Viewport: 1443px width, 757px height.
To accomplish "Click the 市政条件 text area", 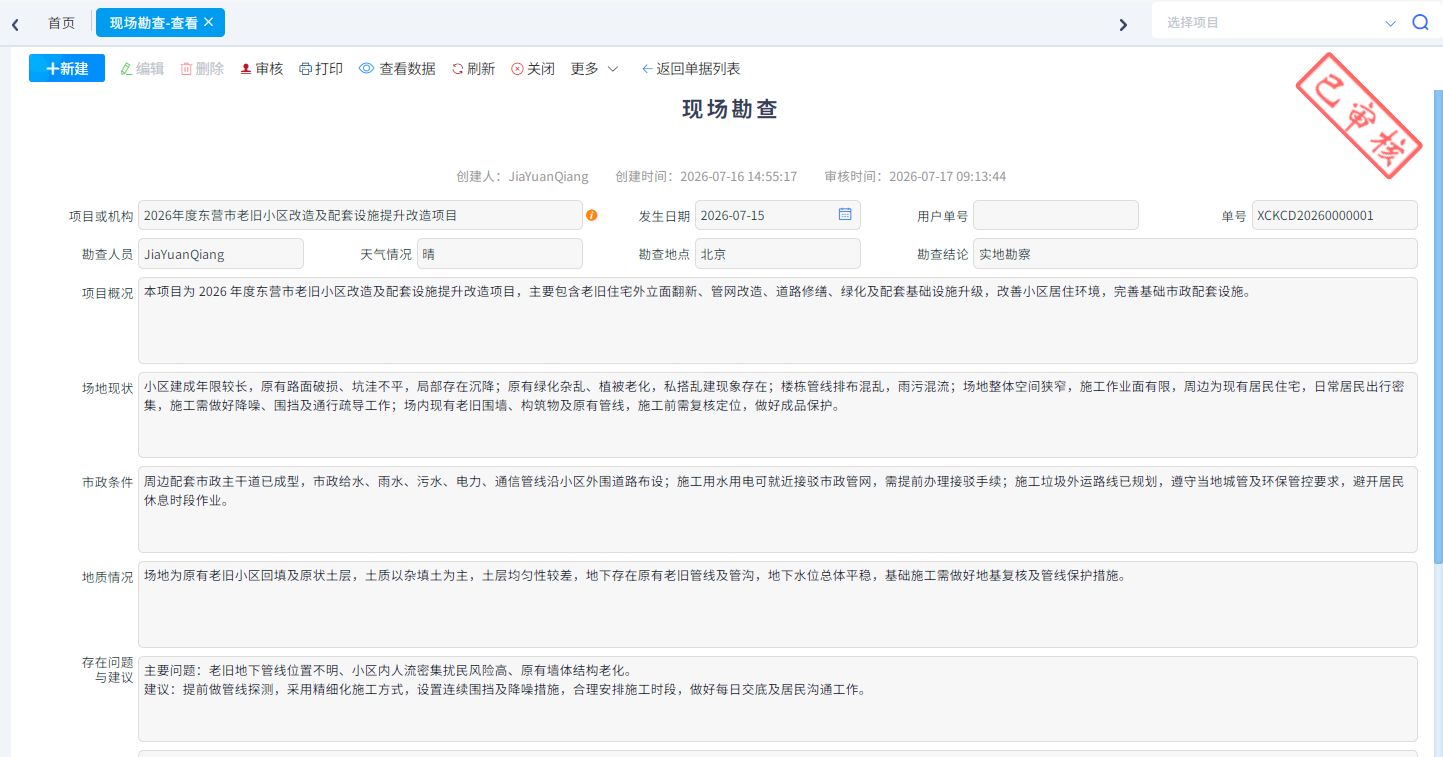I will pyautogui.click(x=778, y=510).
